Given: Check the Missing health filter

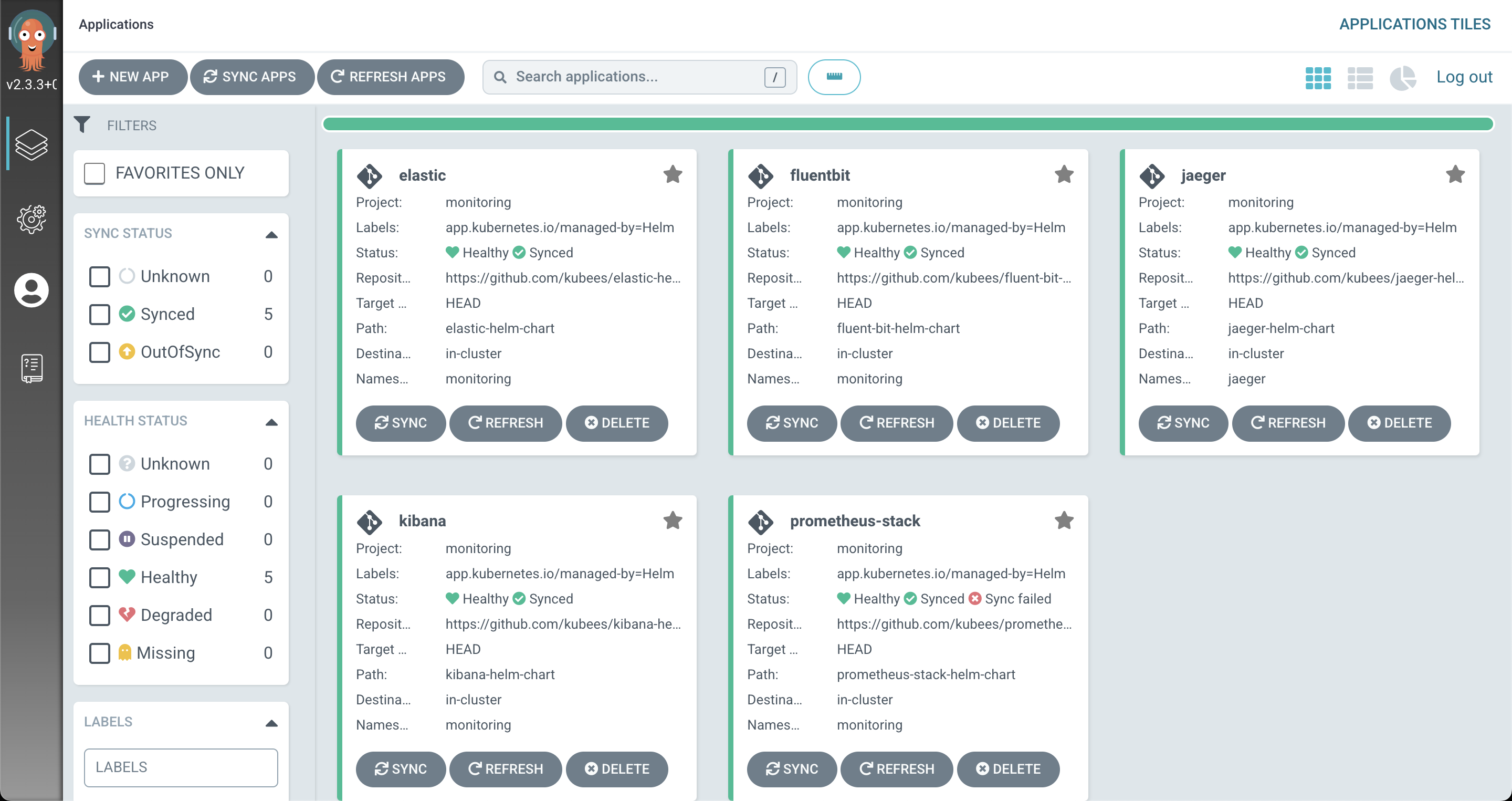Looking at the screenshot, I should pos(99,652).
